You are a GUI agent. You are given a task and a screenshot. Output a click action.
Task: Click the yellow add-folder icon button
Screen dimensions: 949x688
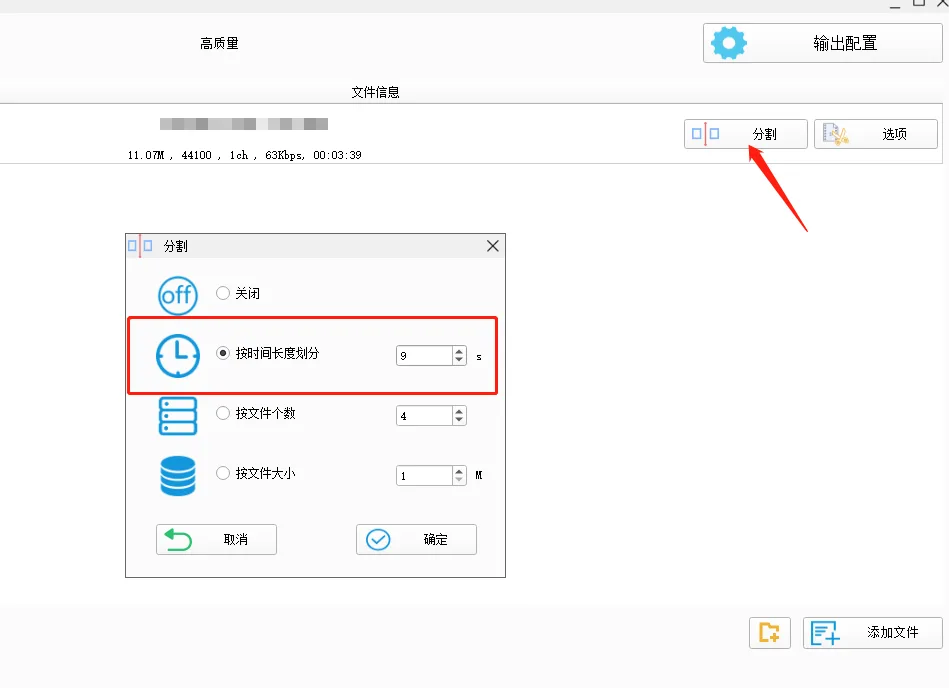click(769, 633)
